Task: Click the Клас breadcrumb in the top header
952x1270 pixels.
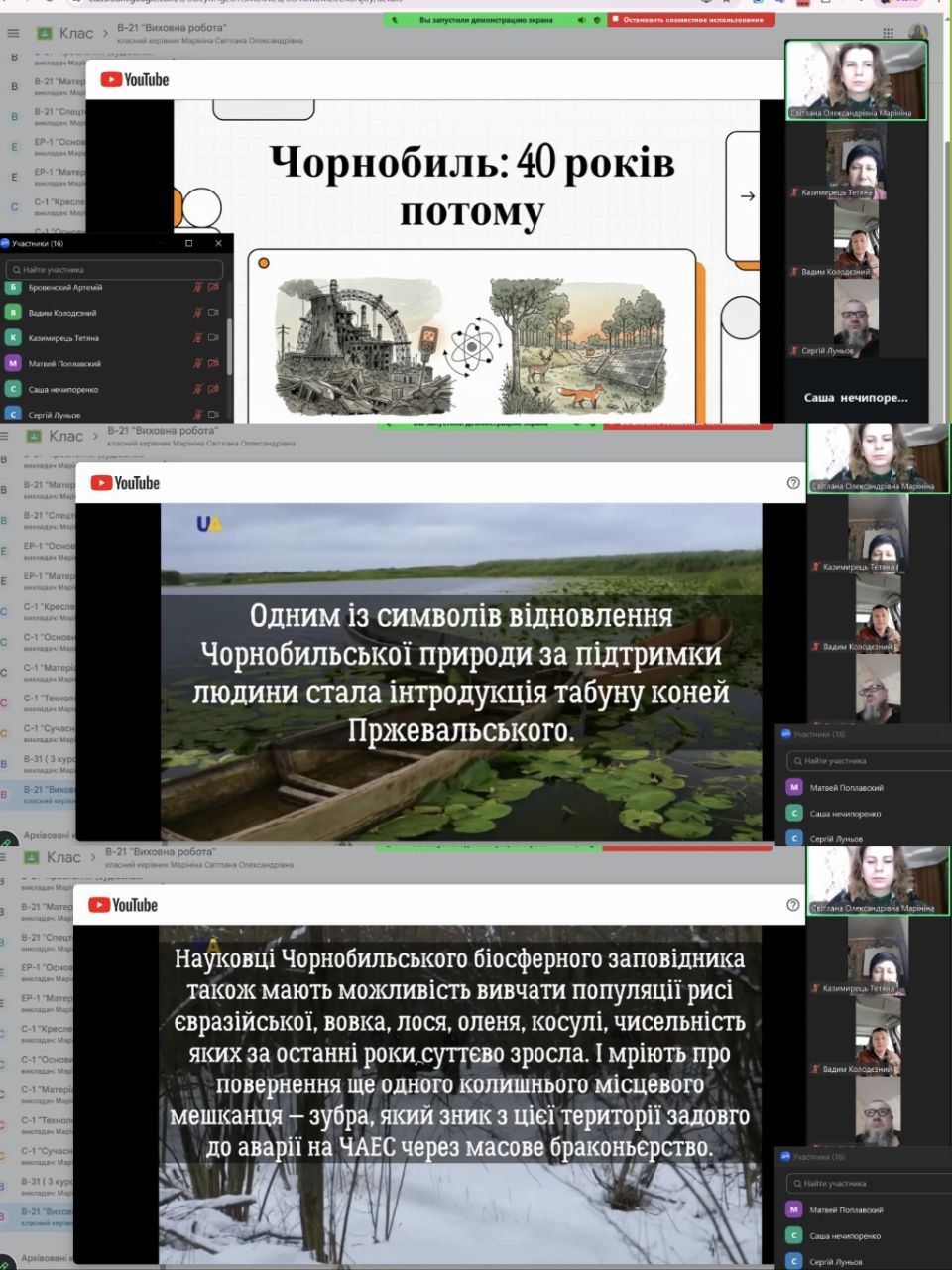Action: 76,33
